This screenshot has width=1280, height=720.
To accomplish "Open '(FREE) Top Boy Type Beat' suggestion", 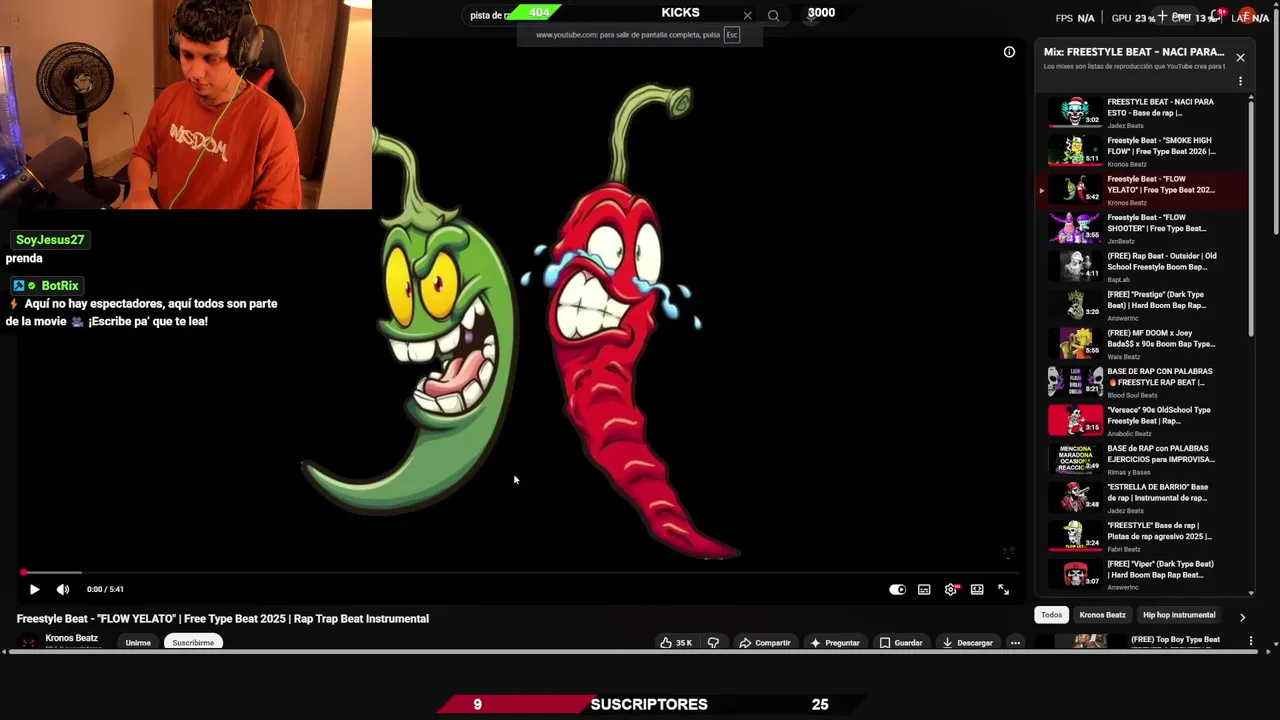I will 1175,639.
